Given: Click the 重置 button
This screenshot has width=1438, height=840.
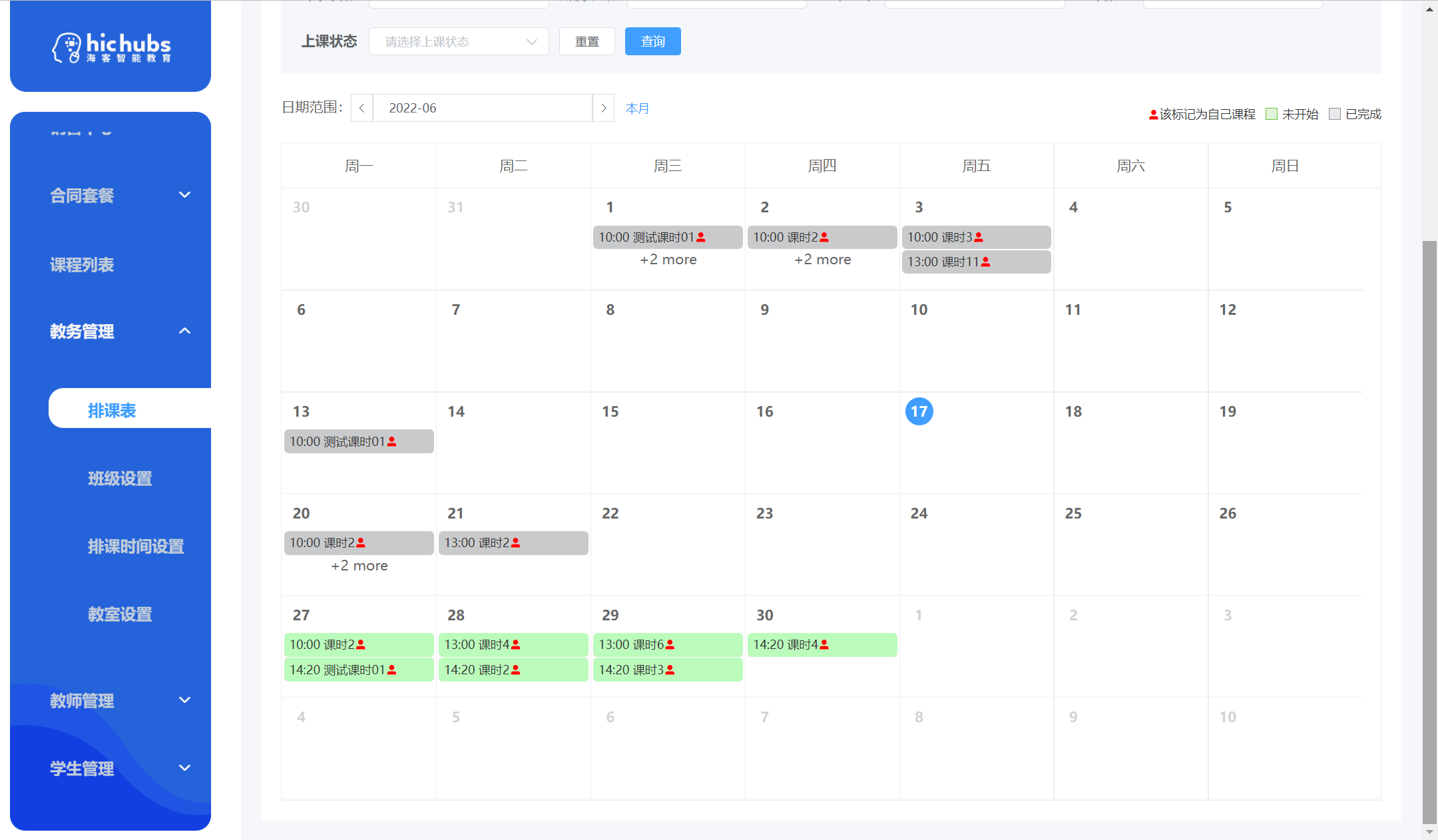Looking at the screenshot, I should click(587, 41).
